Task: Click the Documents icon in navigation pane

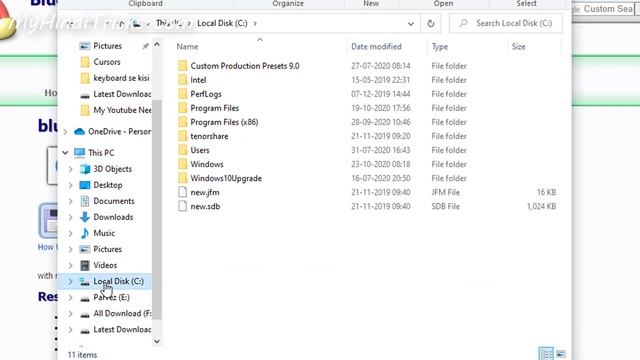Action: point(85,201)
